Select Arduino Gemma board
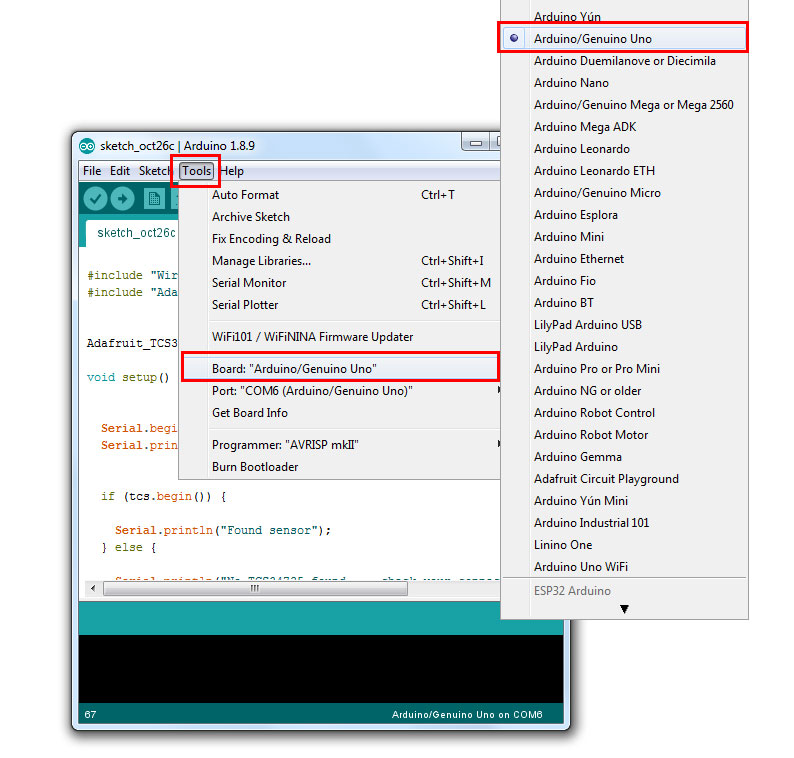794x758 pixels. 624,457
